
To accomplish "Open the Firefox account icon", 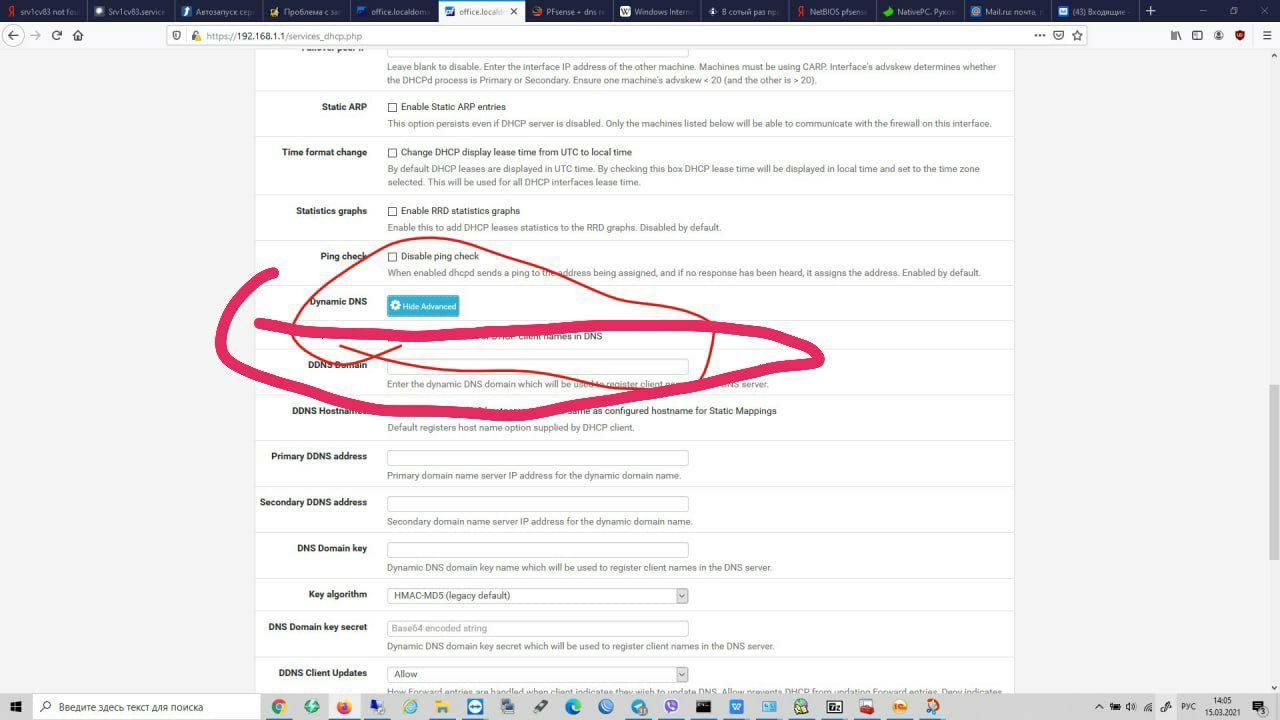I will point(1219,35).
